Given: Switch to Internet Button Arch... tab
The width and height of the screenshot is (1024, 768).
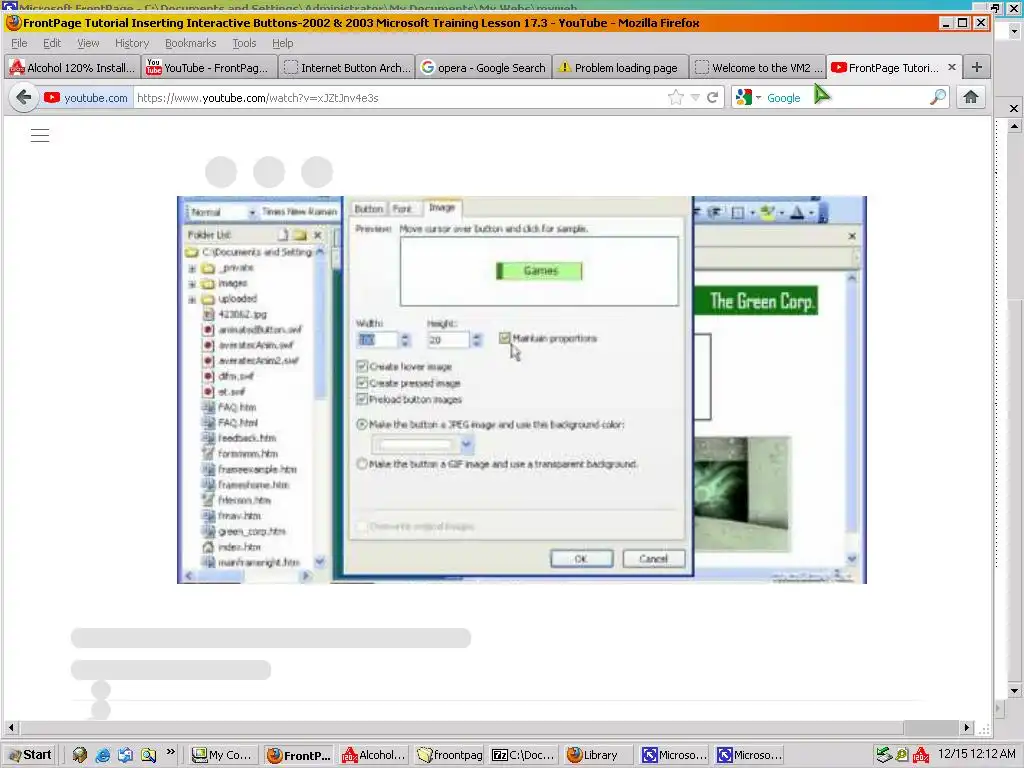Looking at the screenshot, I should 347,68.
